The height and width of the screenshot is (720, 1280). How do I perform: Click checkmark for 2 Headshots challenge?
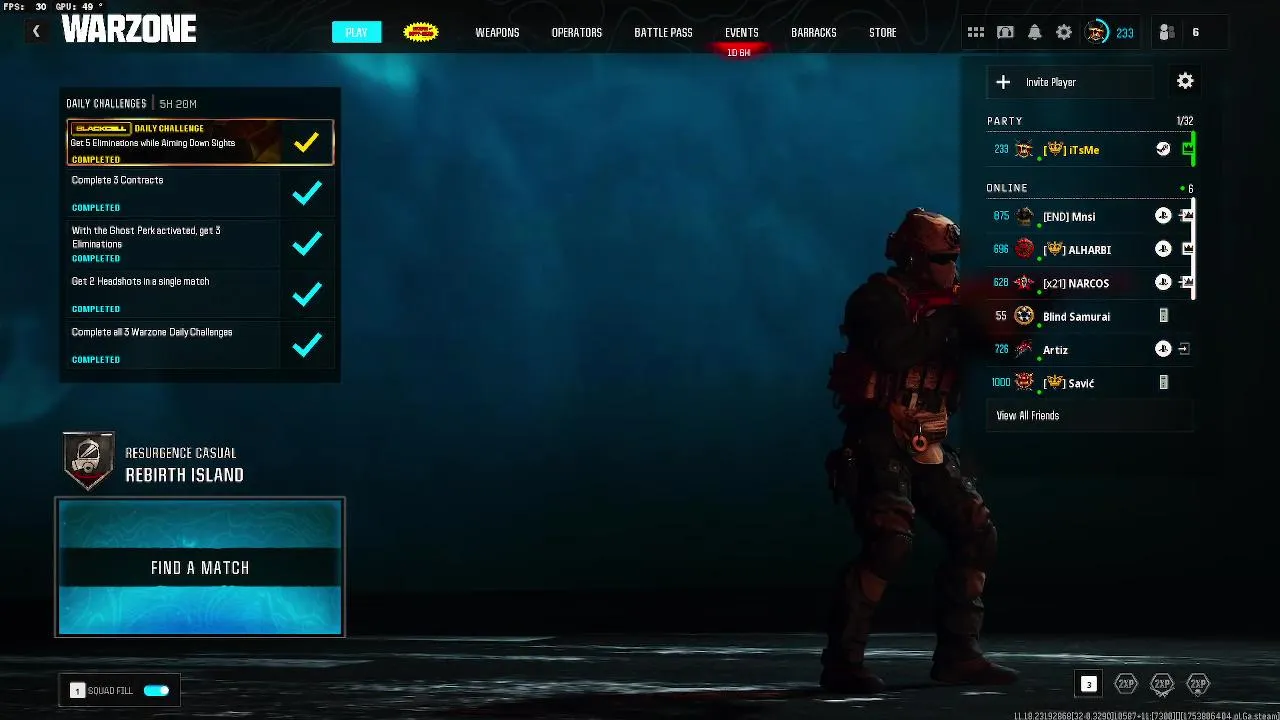pos(307,294)
